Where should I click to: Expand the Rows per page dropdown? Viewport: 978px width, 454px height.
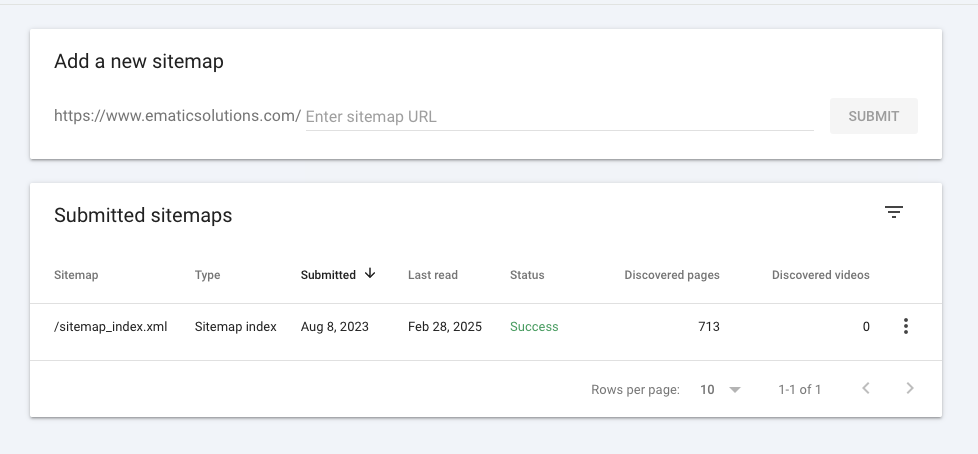click(720, 389)
